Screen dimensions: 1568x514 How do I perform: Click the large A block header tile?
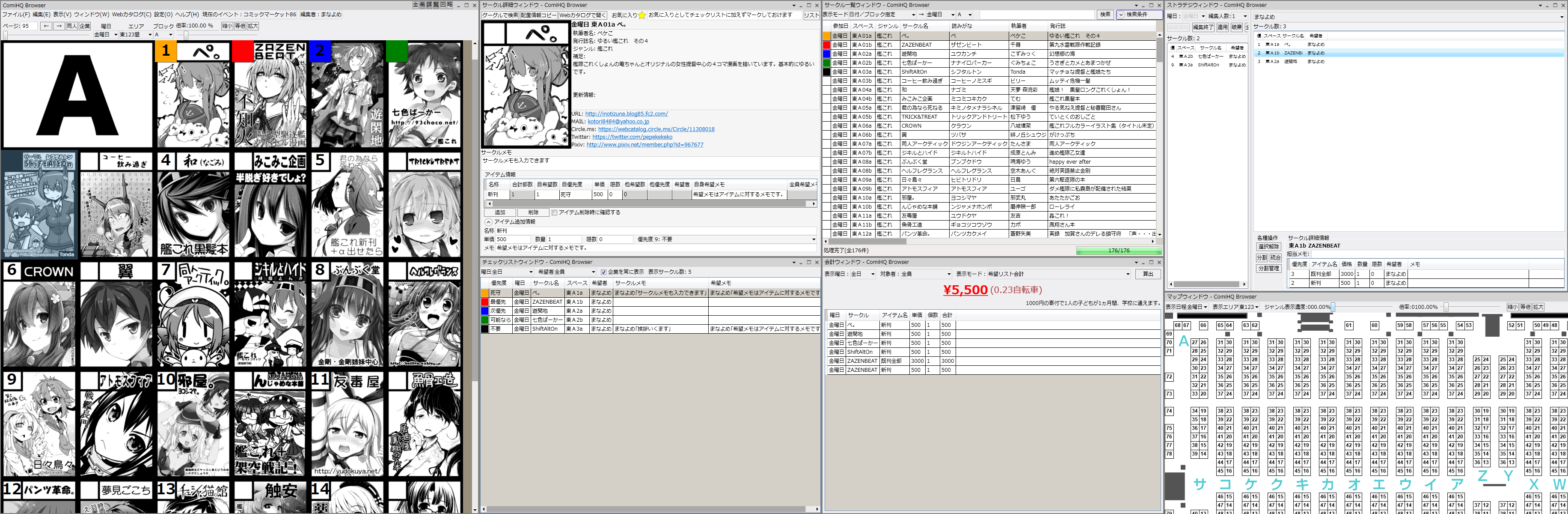(77, 94)
